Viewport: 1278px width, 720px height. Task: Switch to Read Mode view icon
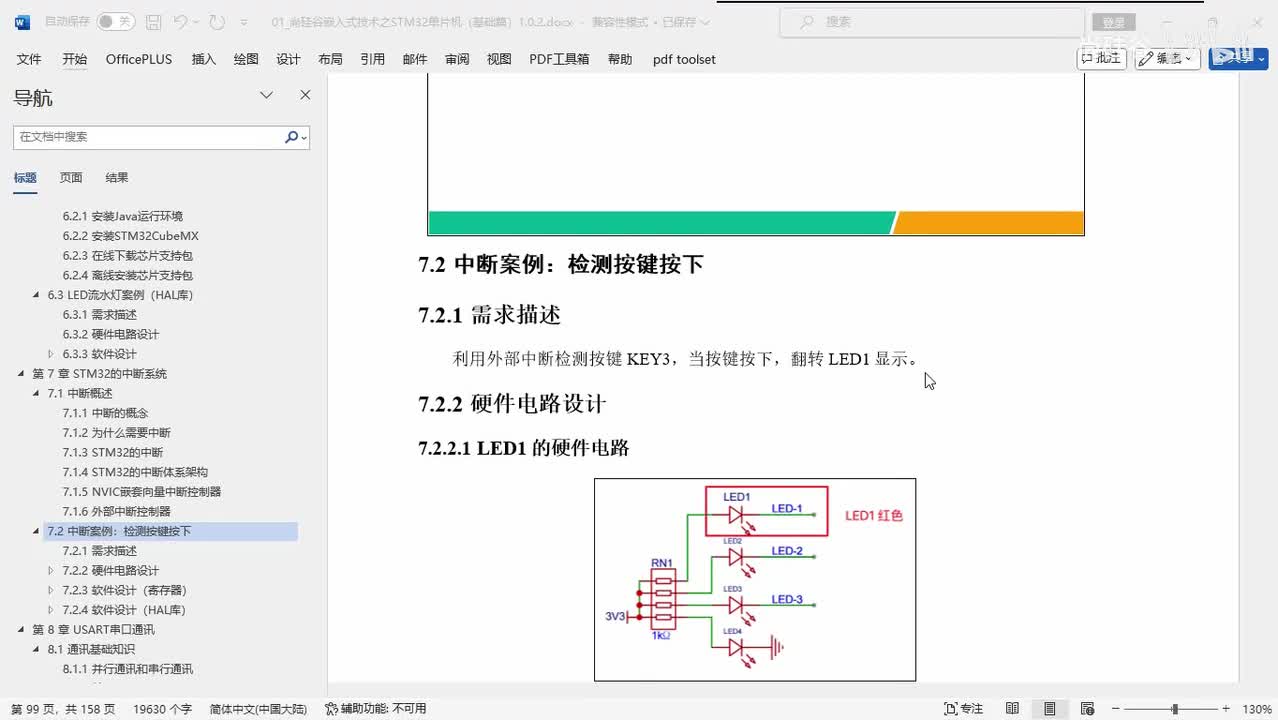(x=1012, y=709)
